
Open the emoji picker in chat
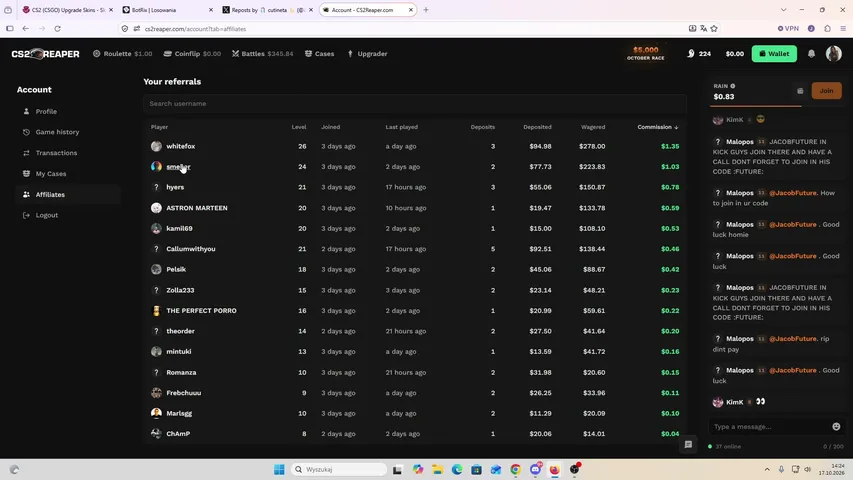[836, 427]
